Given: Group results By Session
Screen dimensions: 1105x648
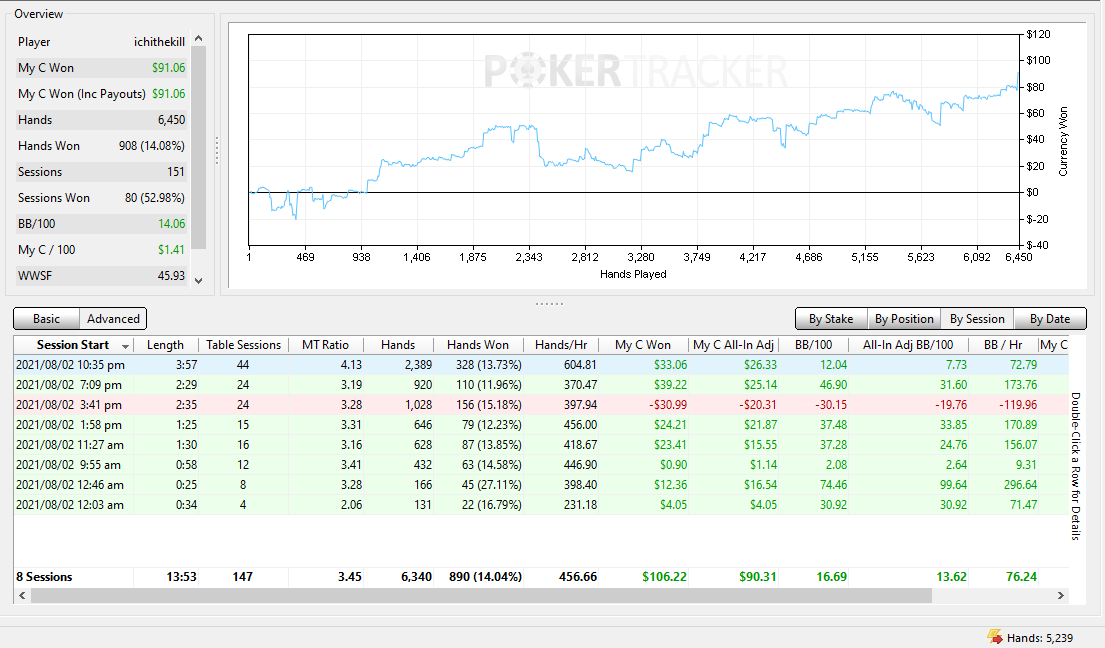Looking at the screenshot, I should [977, 318].
